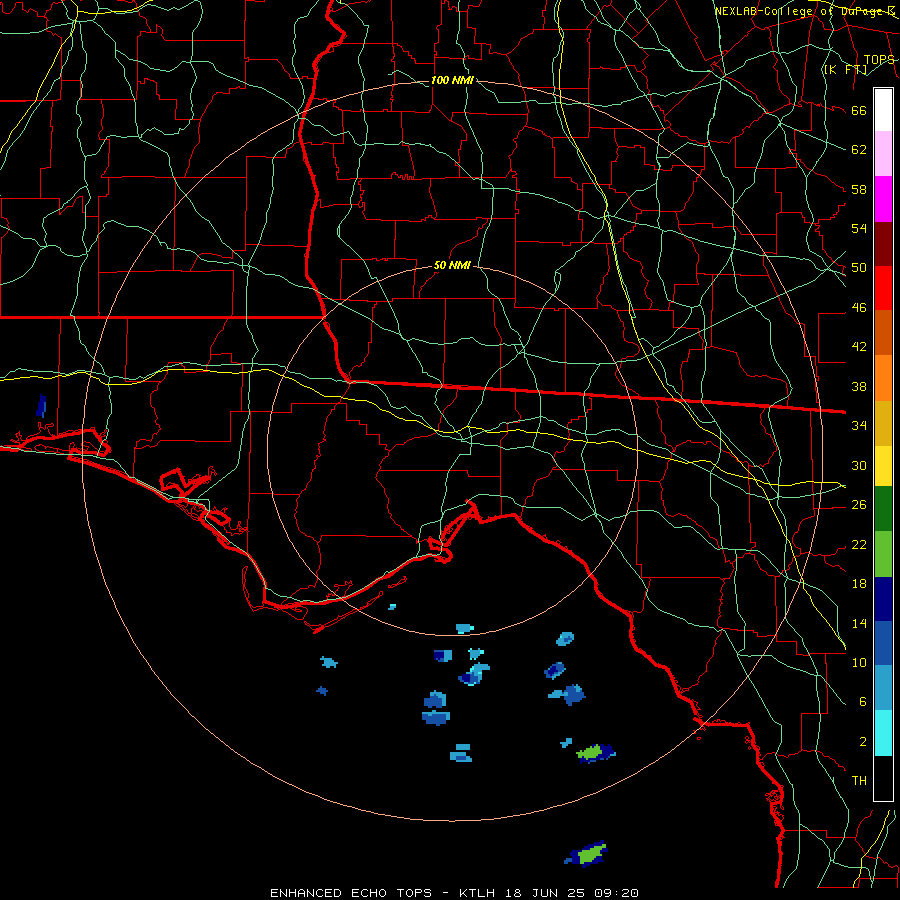Click the 'TH' legend label
The height and width of the screenshot is (900, 900).
[x=859, y=781]
